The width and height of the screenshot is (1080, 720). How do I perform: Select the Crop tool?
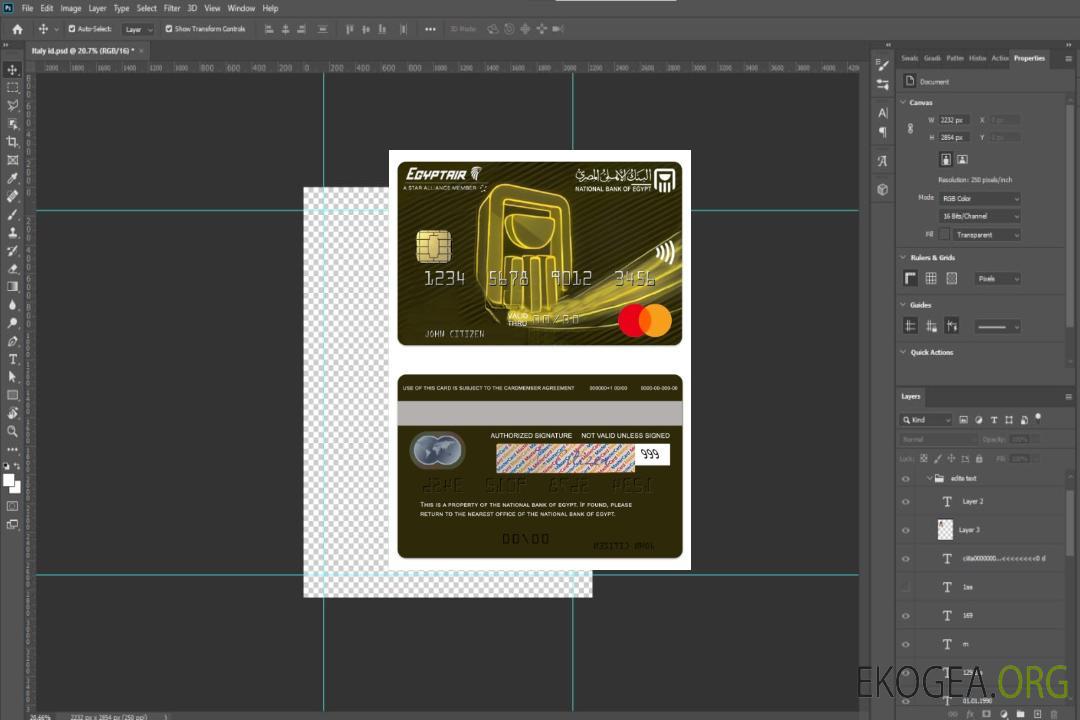tap(13, 142)
